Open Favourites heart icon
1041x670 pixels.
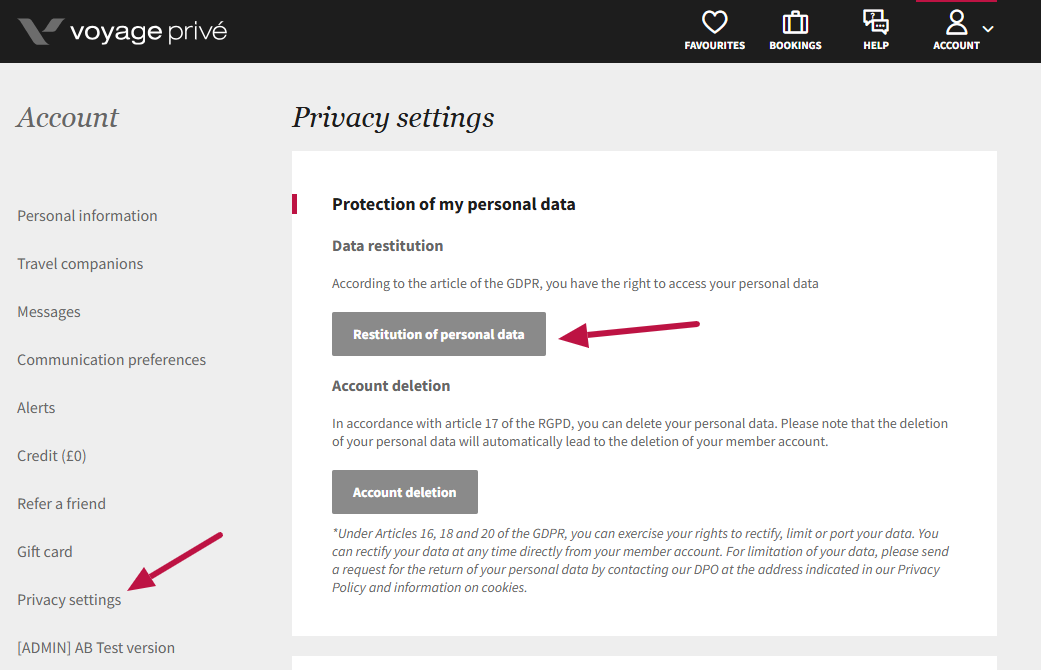(x=714, y=23)
